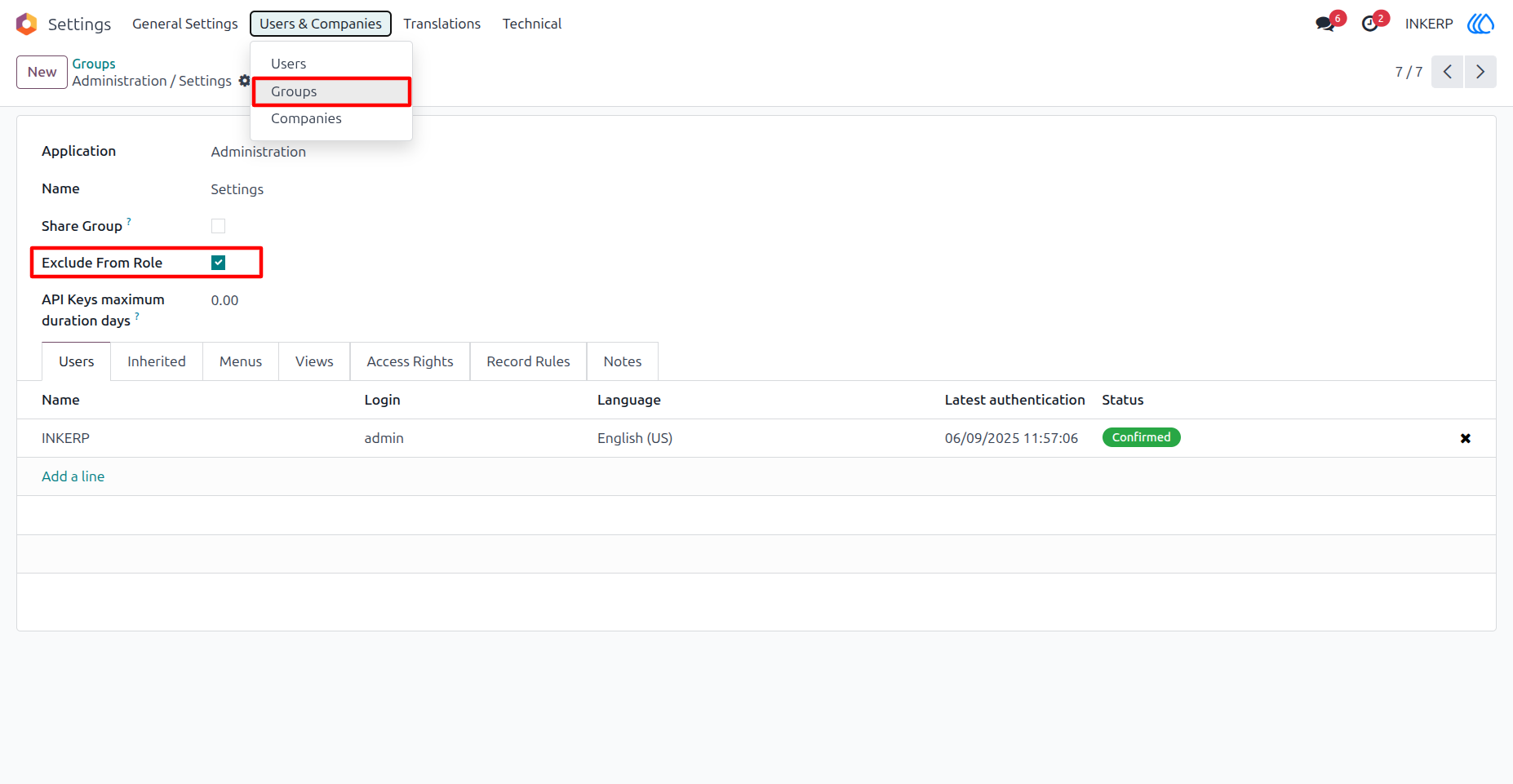This screenshot has height=784, width=1513.
Task: Click the Confirmed status badge
Action: [1141, 437]
